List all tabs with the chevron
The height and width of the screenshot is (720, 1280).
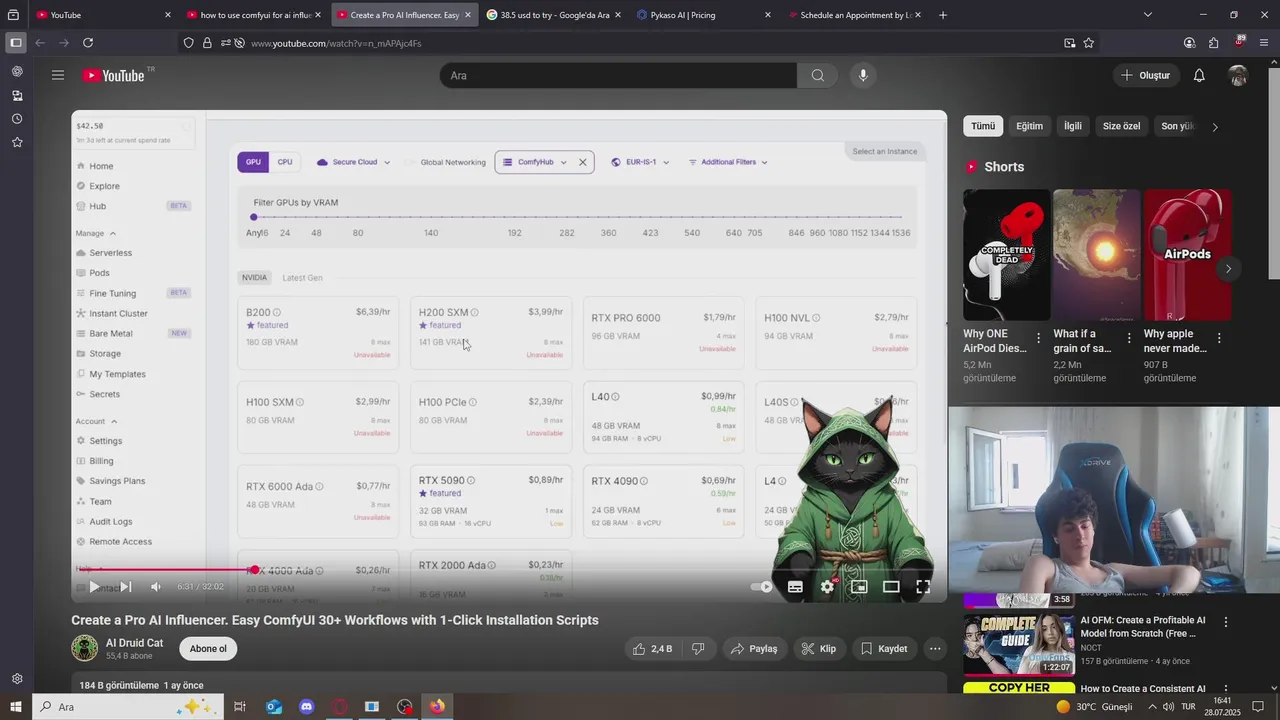coord(1147,15)
